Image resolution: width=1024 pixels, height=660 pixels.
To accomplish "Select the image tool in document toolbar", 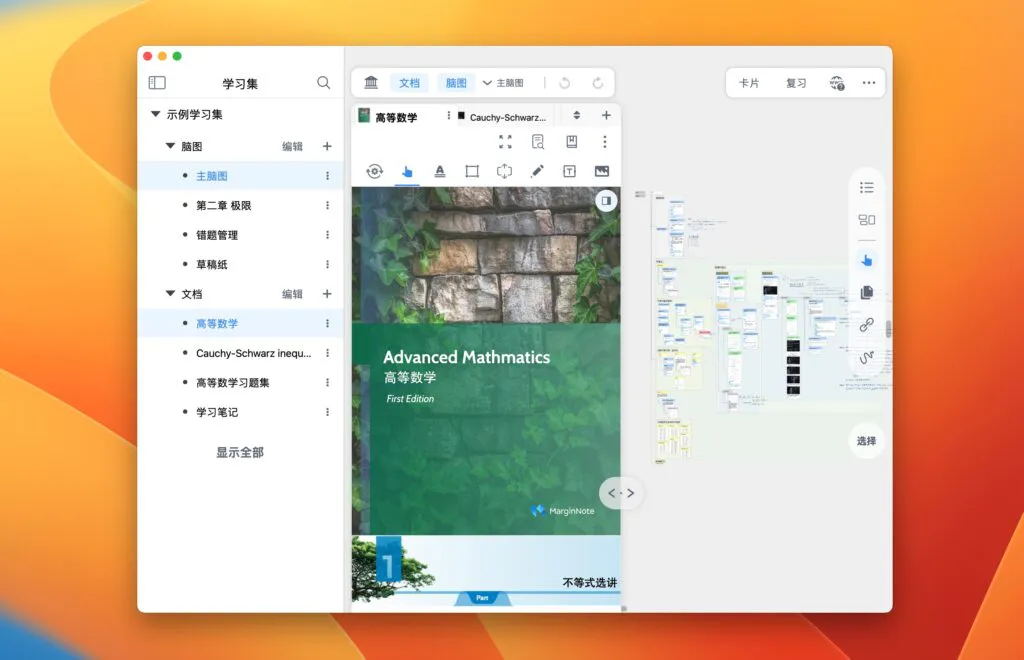I will [601, 171].
